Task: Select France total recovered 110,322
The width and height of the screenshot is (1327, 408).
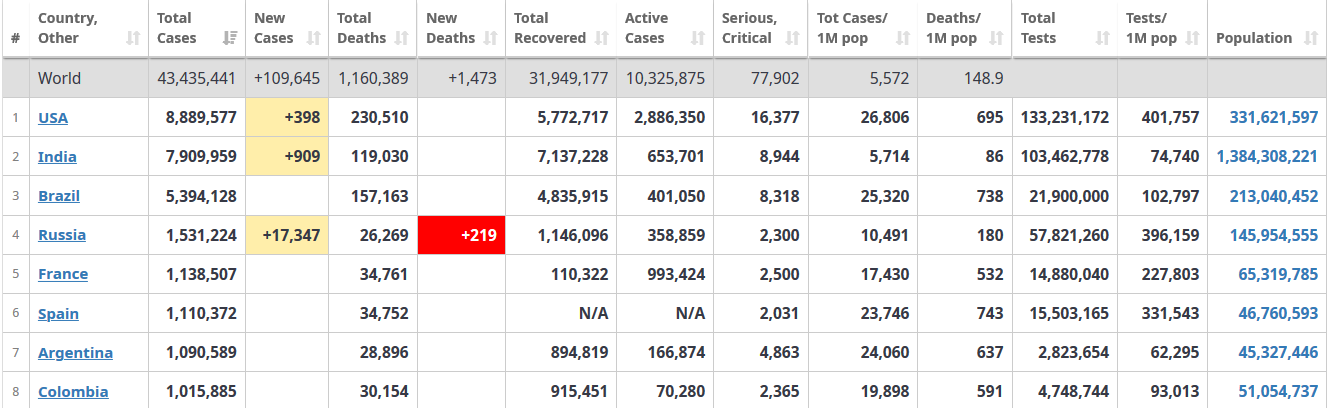Action: [580, 274]
